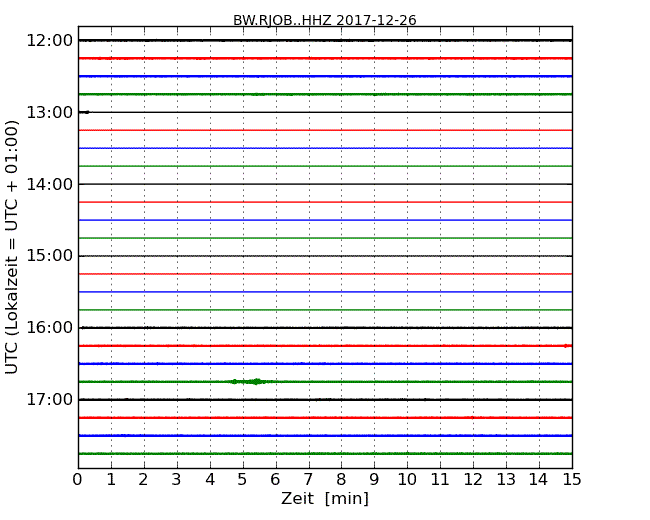Select the 16:00 time label
Viewport: 650px width, 520px height.
(x=49, y=328)
